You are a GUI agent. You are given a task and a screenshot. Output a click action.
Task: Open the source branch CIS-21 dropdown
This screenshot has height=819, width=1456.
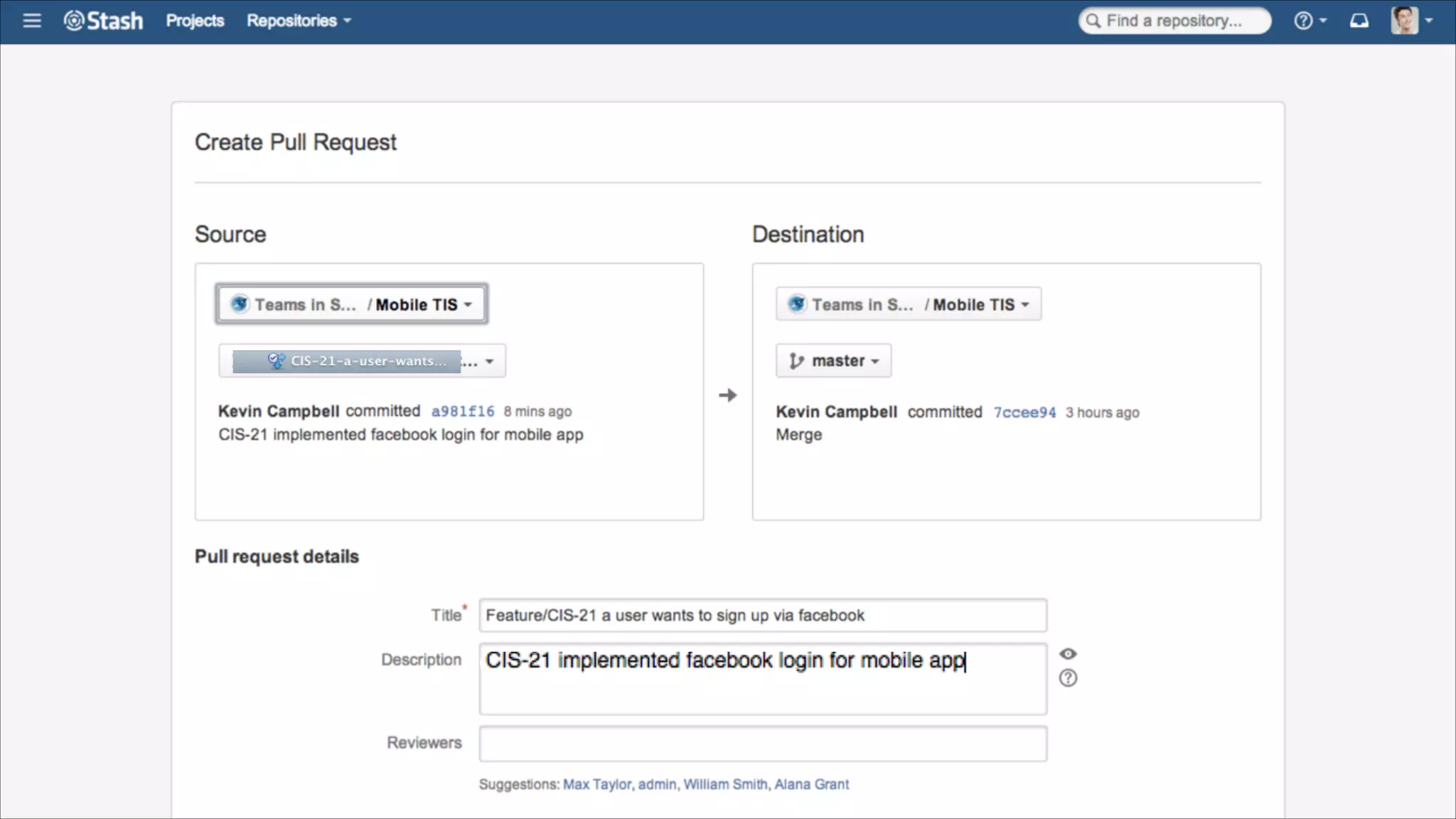362,361
